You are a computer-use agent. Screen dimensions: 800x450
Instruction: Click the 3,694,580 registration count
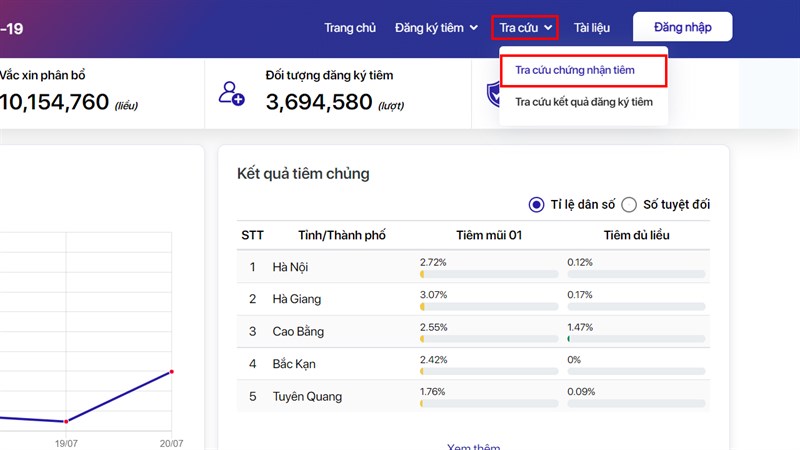[319, 102]
